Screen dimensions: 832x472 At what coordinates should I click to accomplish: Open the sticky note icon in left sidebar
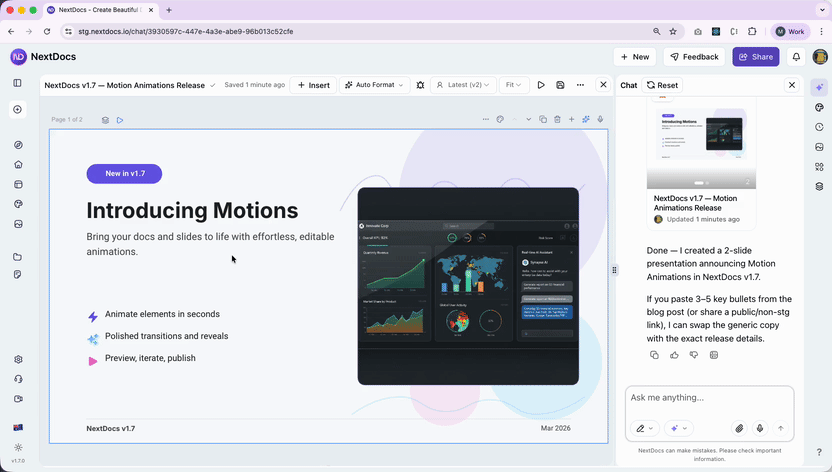18,275
